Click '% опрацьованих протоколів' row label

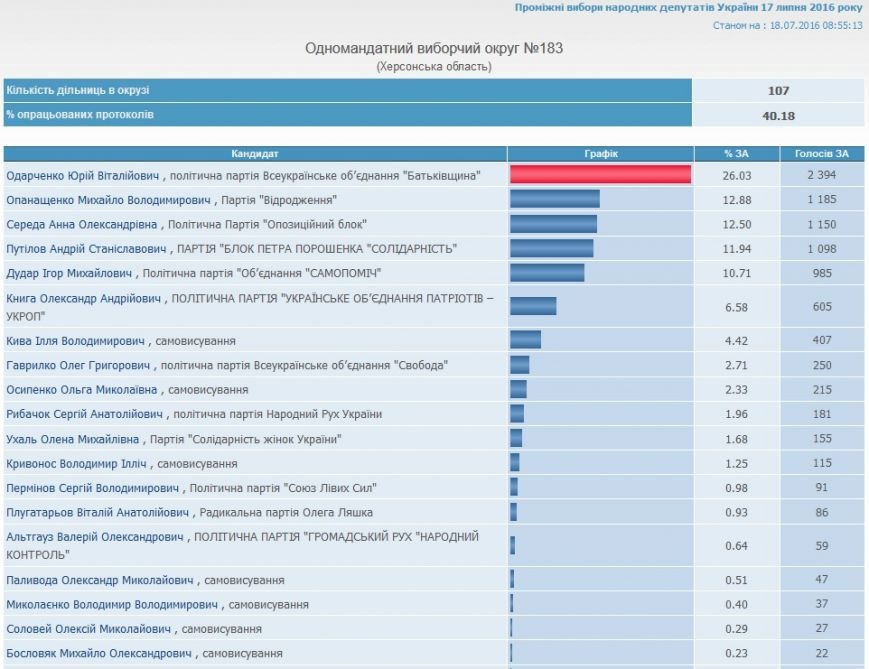(x=80, y=115)
